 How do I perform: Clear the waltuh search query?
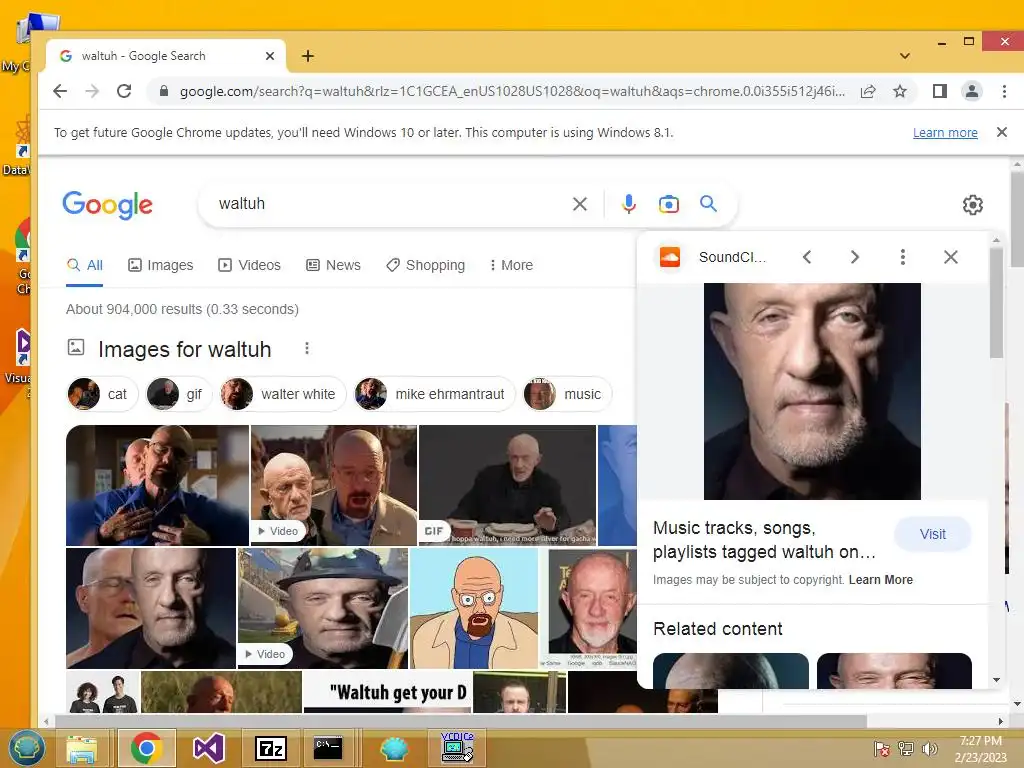tap(579, 204)
